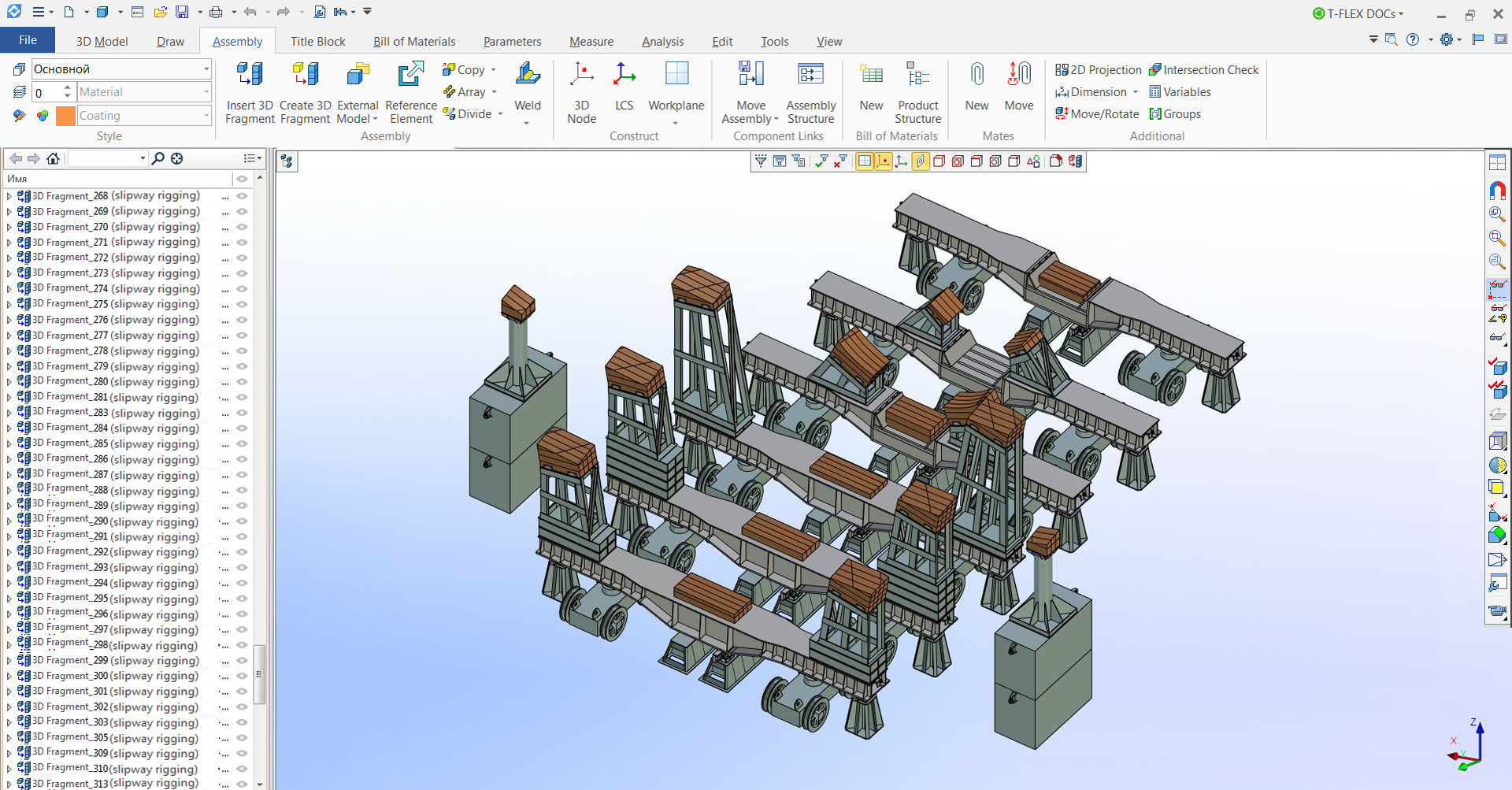Toggle visibility of 3D Fragment_283
Viewport: 1512px width, 790px height.
[242, 413]
